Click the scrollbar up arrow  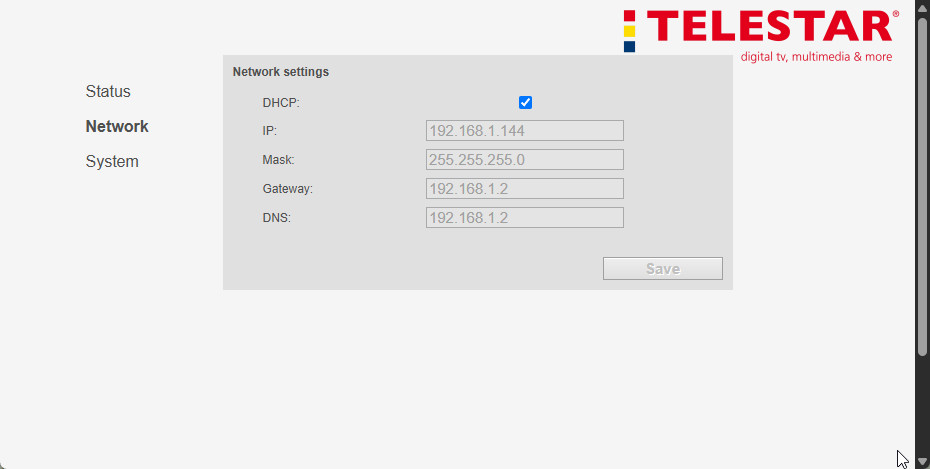[x=922, y=8]
